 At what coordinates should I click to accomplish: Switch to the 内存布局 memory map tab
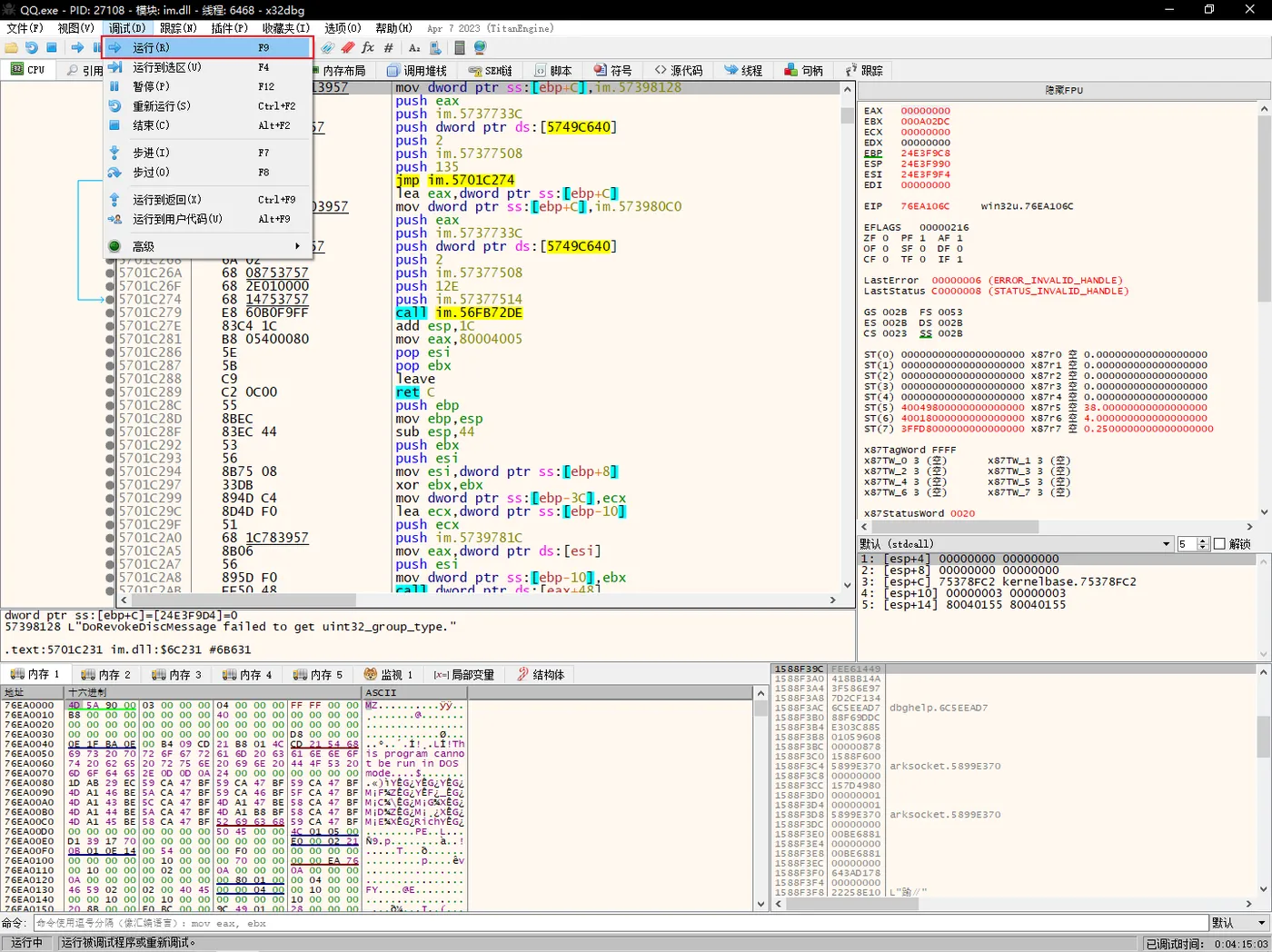[x=343, y=71]
